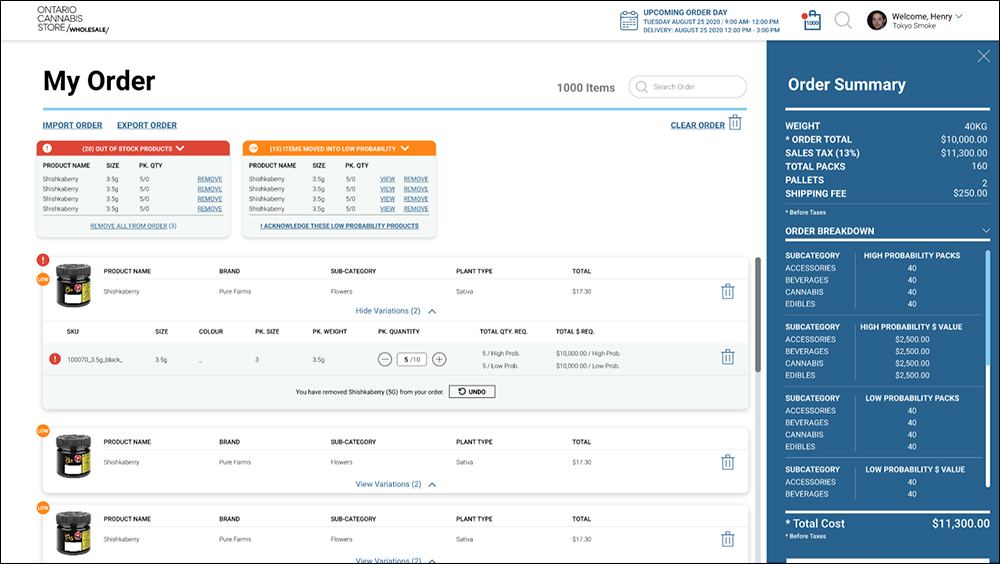Remove the last out of stock Shishkaberry row

tap(210, 209)
